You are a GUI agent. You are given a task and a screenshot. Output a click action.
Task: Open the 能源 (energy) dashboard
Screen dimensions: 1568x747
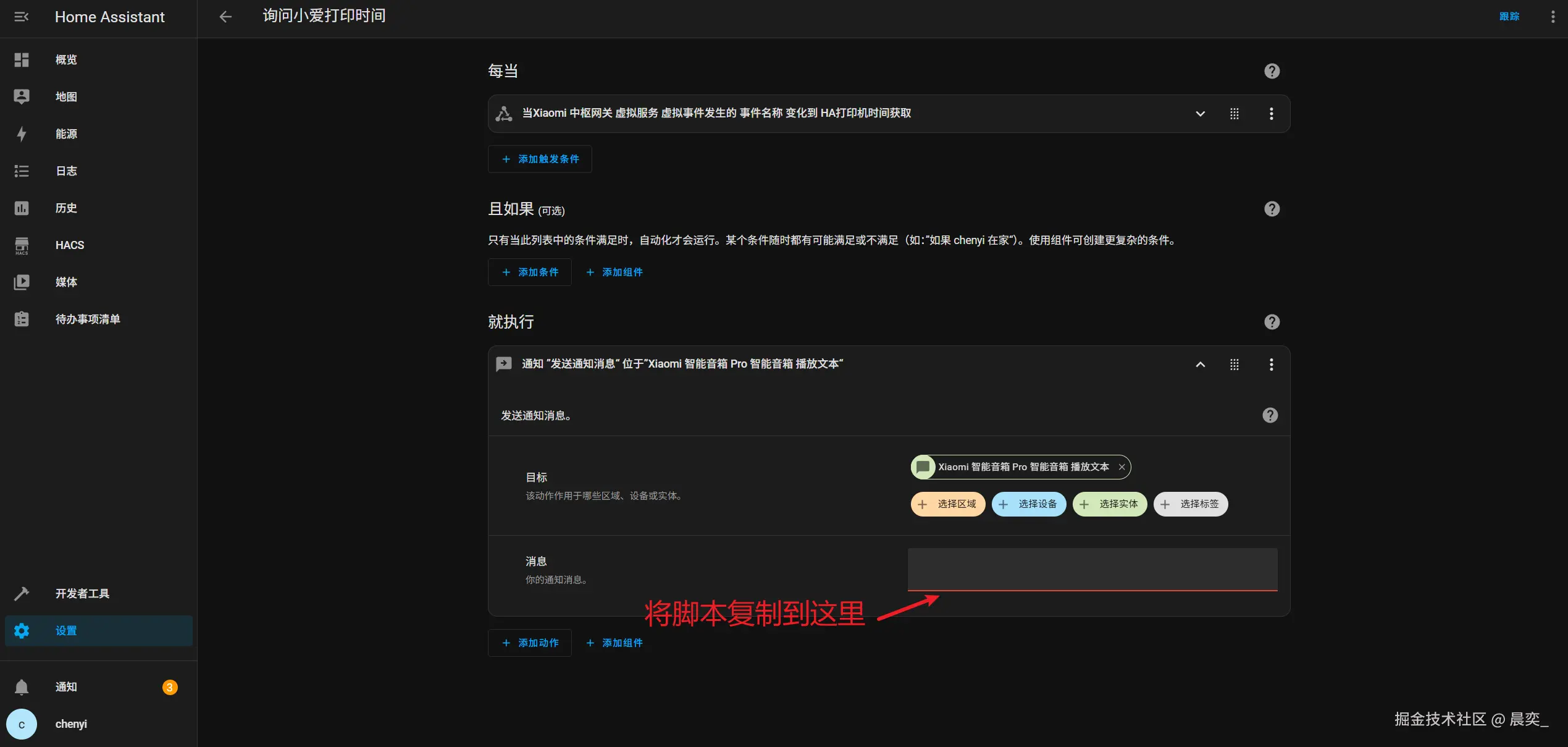click(x=65, y=133)
